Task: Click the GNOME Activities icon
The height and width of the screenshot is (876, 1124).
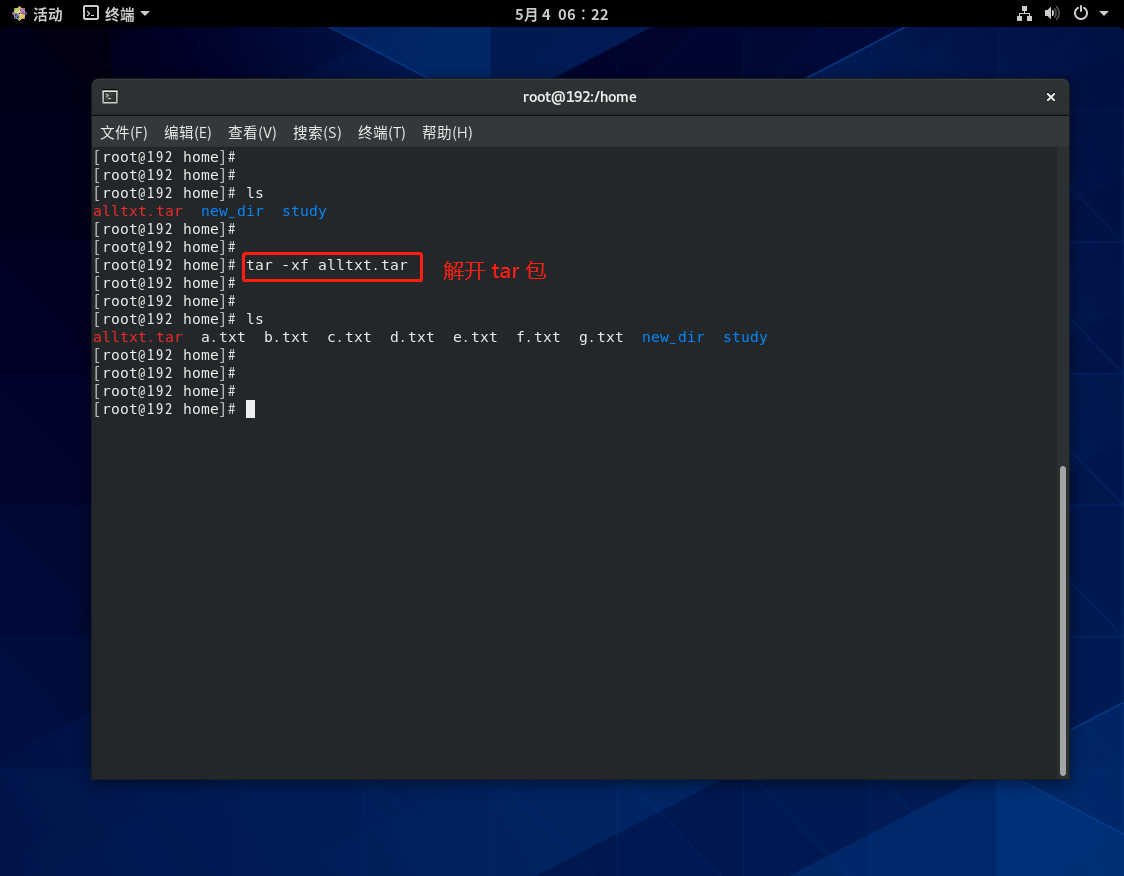Action: pyautogui.click(x=19, y=14)
